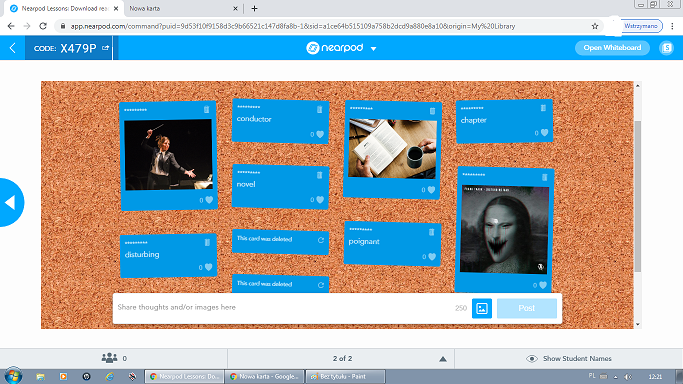Open the Paint window in taskbar

click(x=345, y=377)
